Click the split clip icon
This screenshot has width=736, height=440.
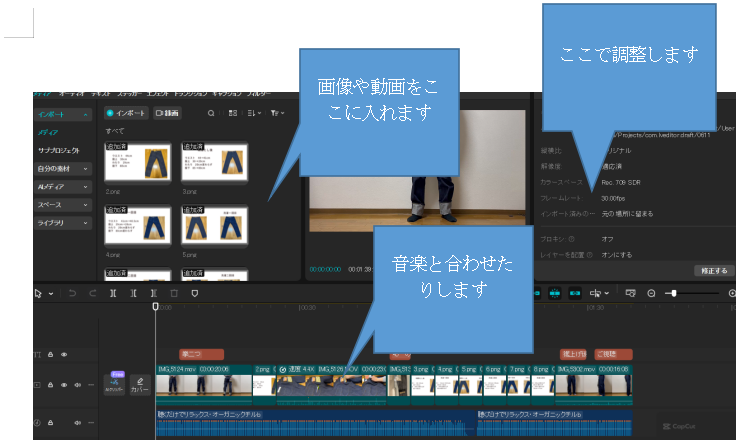[x=113, y=293]
